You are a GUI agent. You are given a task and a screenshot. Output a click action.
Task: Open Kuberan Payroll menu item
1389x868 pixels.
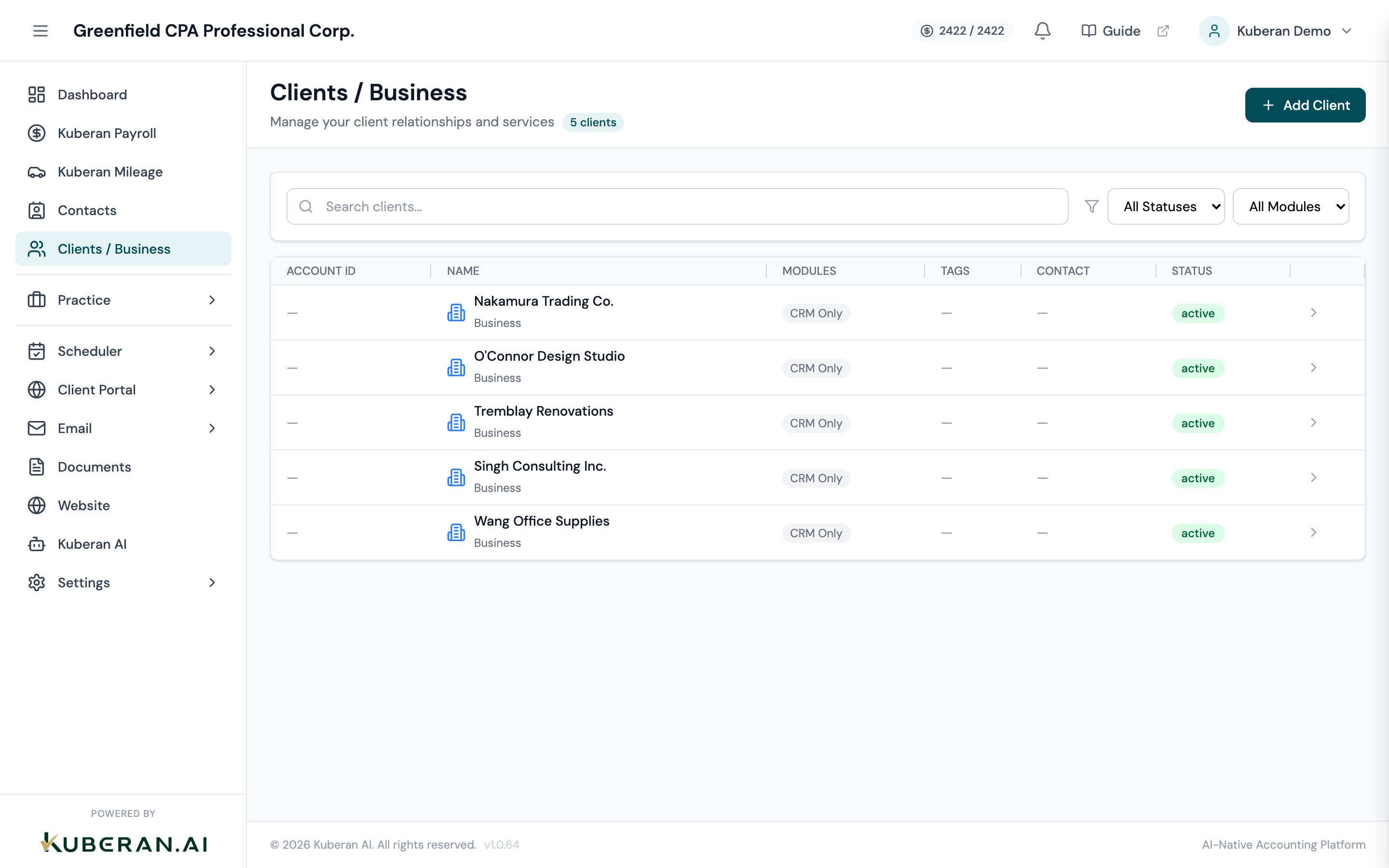(x=123, y=133)
